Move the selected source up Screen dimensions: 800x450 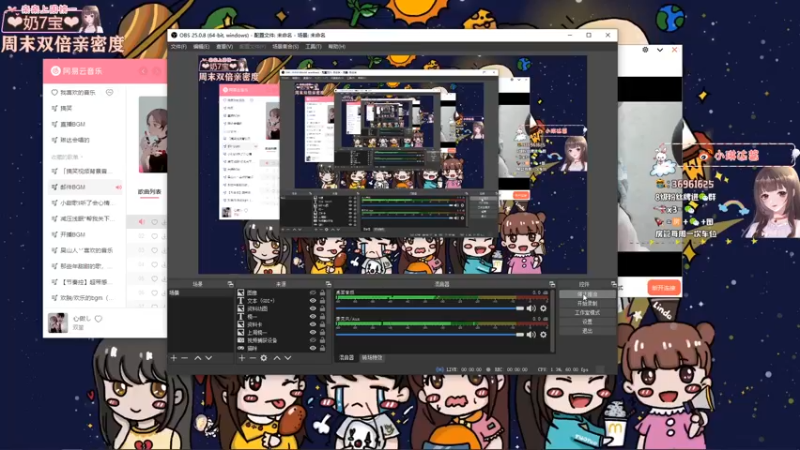point(277,358)
